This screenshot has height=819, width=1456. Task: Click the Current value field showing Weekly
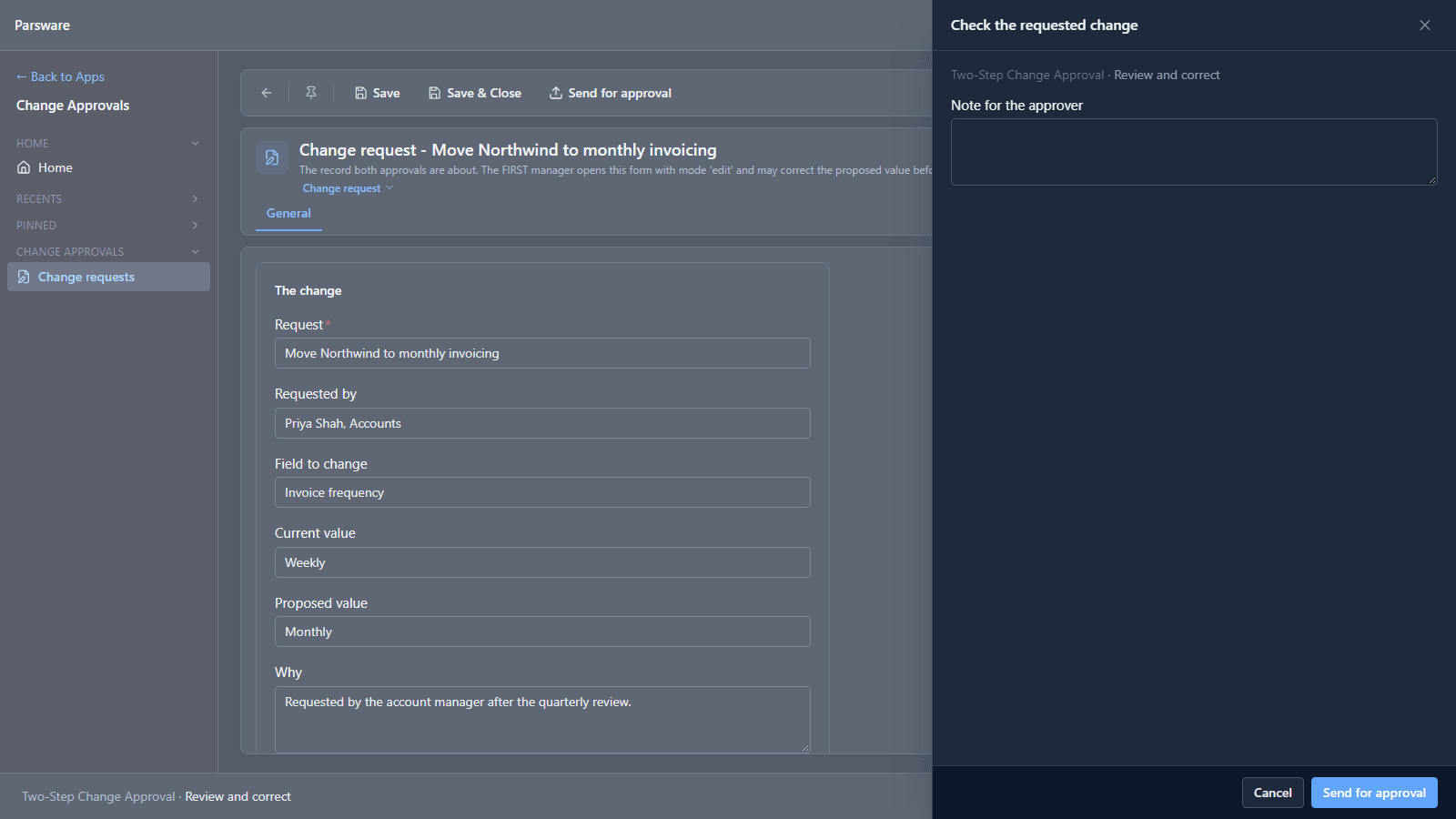pos(542,562)
